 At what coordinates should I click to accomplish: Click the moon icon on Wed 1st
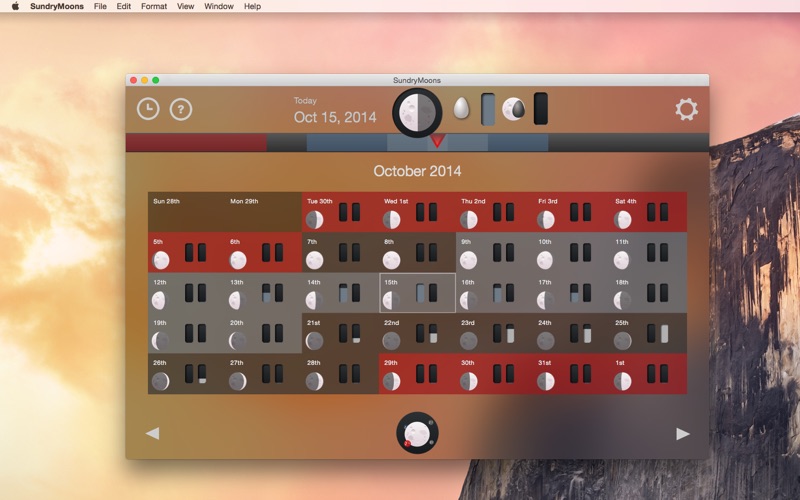tap(391, 220)
